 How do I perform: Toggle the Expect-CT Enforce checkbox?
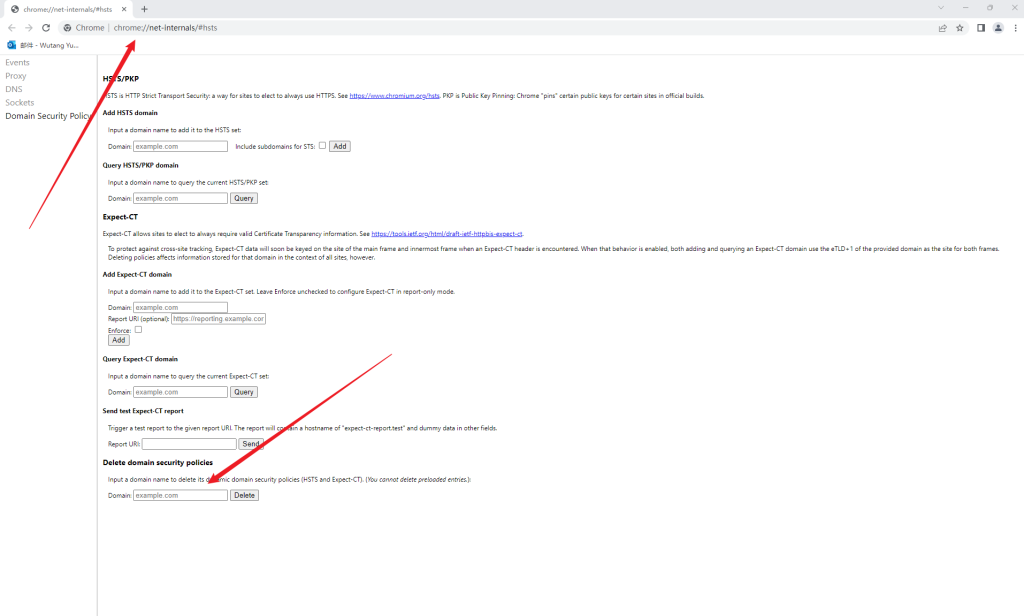point(138,329)
